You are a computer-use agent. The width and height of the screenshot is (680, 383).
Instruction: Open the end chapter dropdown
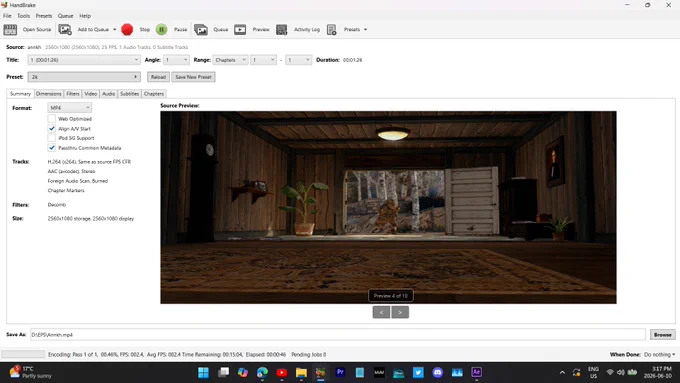point(298,60)
